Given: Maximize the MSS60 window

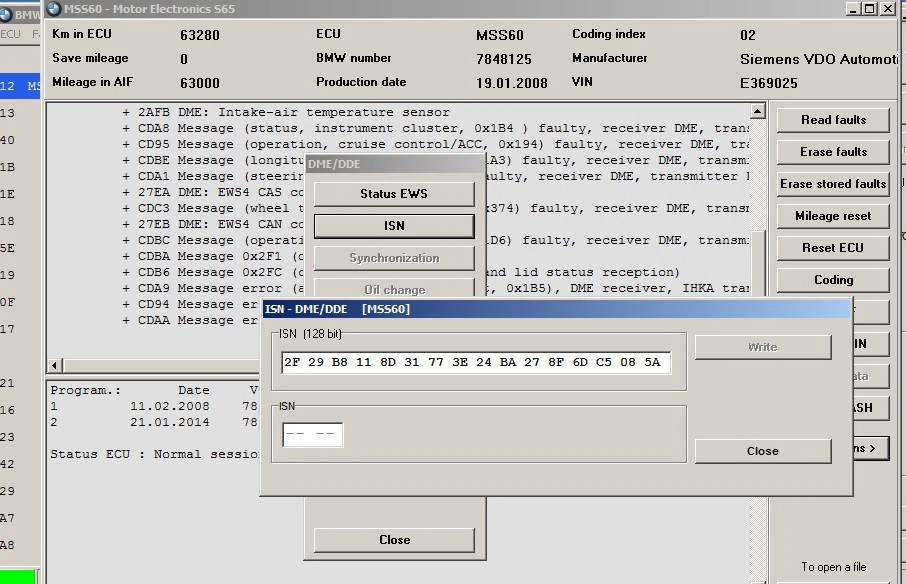Looking at the screenshot, I should 870,9.
